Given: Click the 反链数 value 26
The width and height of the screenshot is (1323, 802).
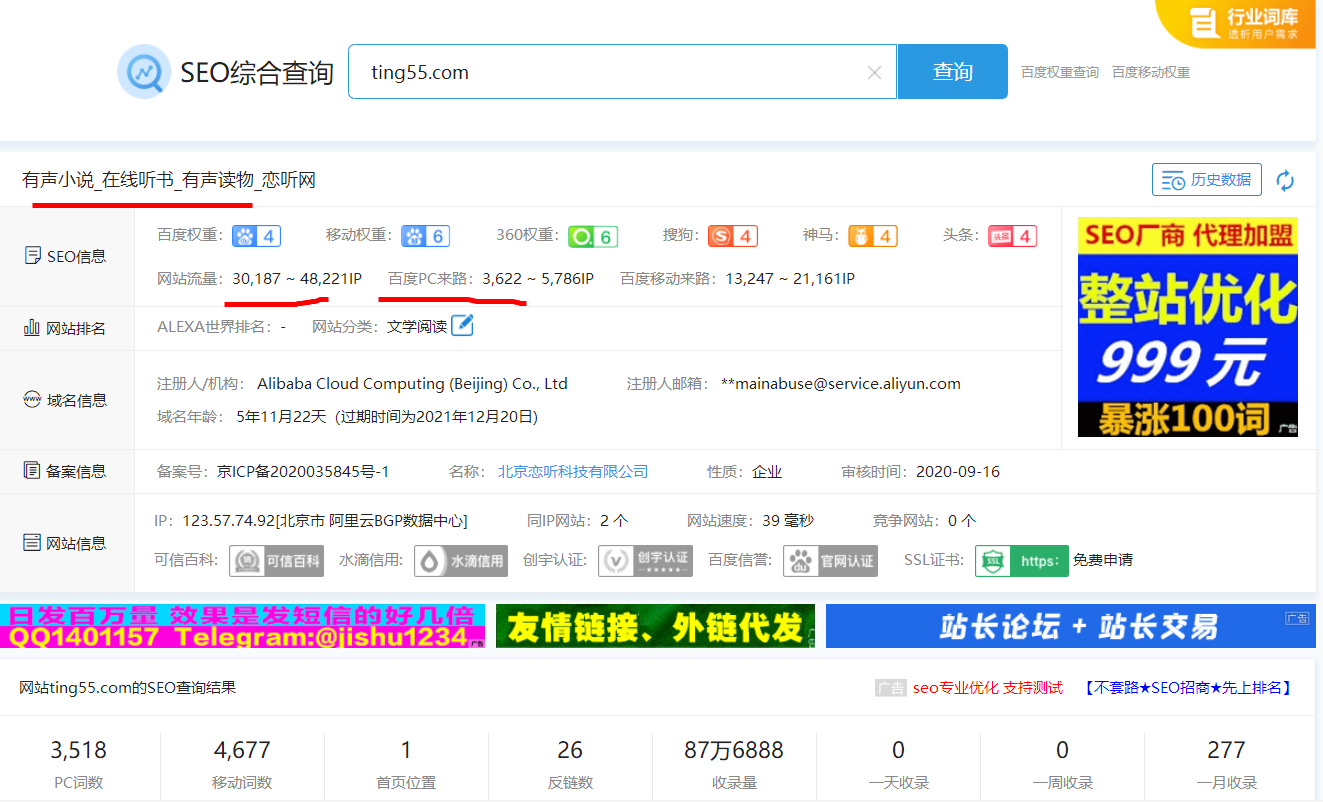Looking at the screenshot, I should 570,750.
